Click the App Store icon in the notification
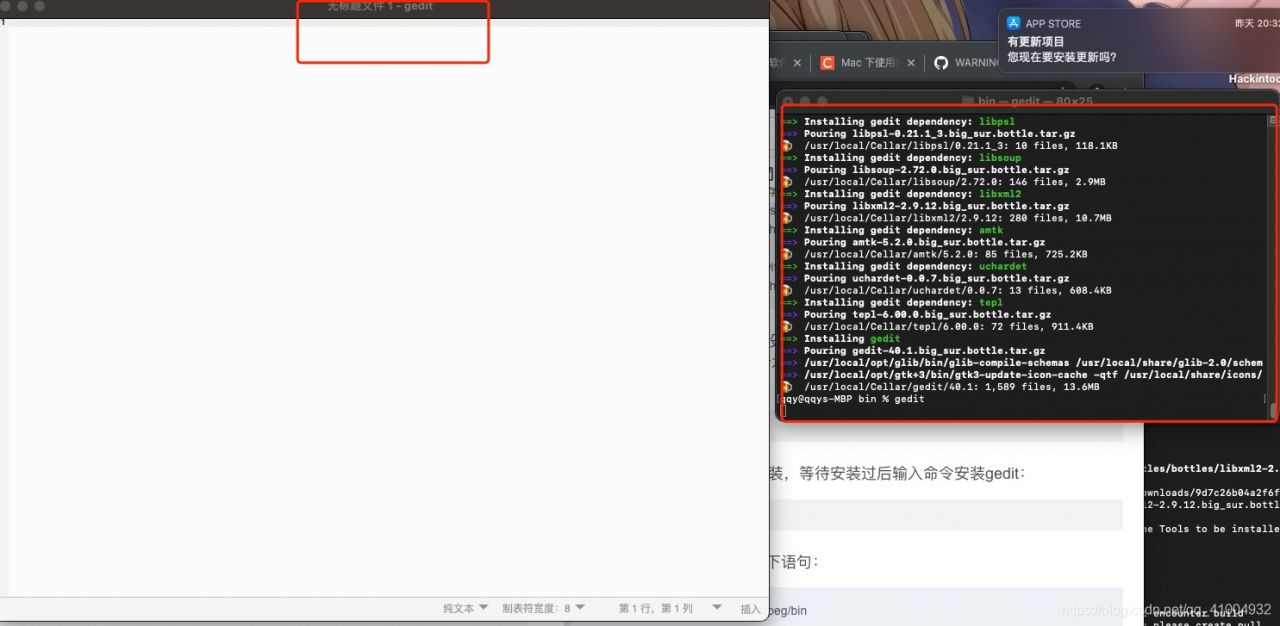Viewport: 1280px width, 626px height. (1013, 23)
